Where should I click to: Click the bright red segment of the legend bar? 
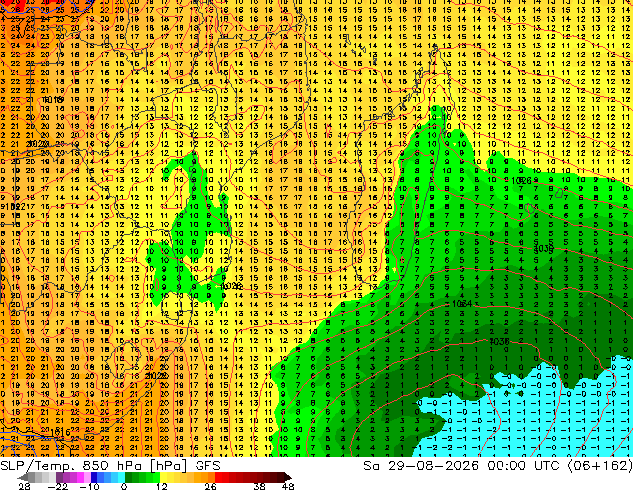(218, 477)
